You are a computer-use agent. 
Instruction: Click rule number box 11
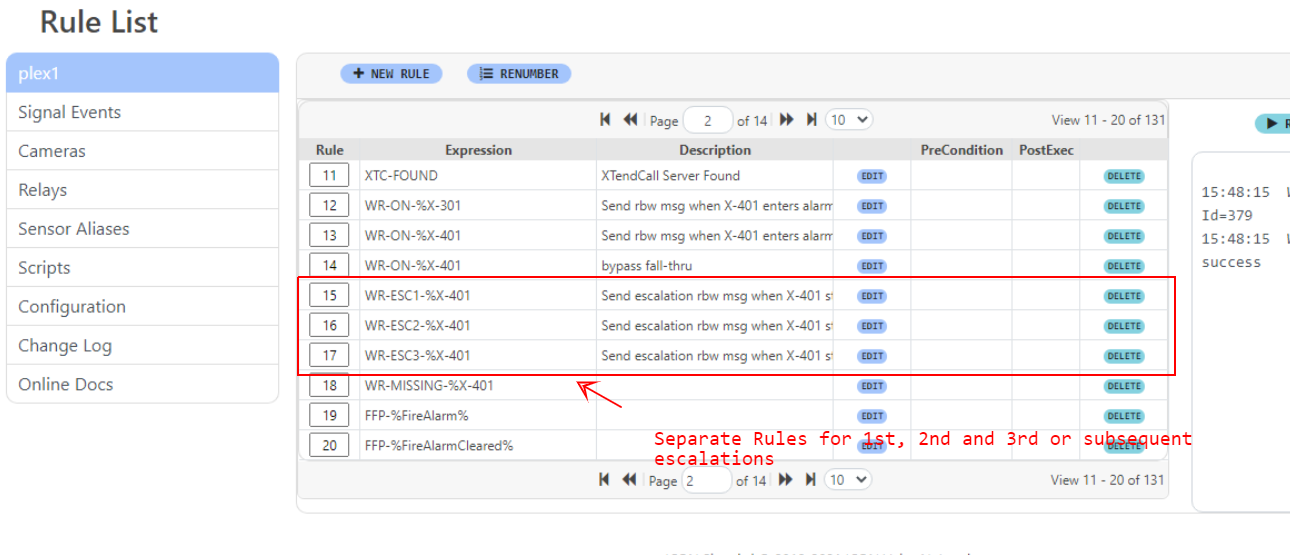(x=329, y=175)
